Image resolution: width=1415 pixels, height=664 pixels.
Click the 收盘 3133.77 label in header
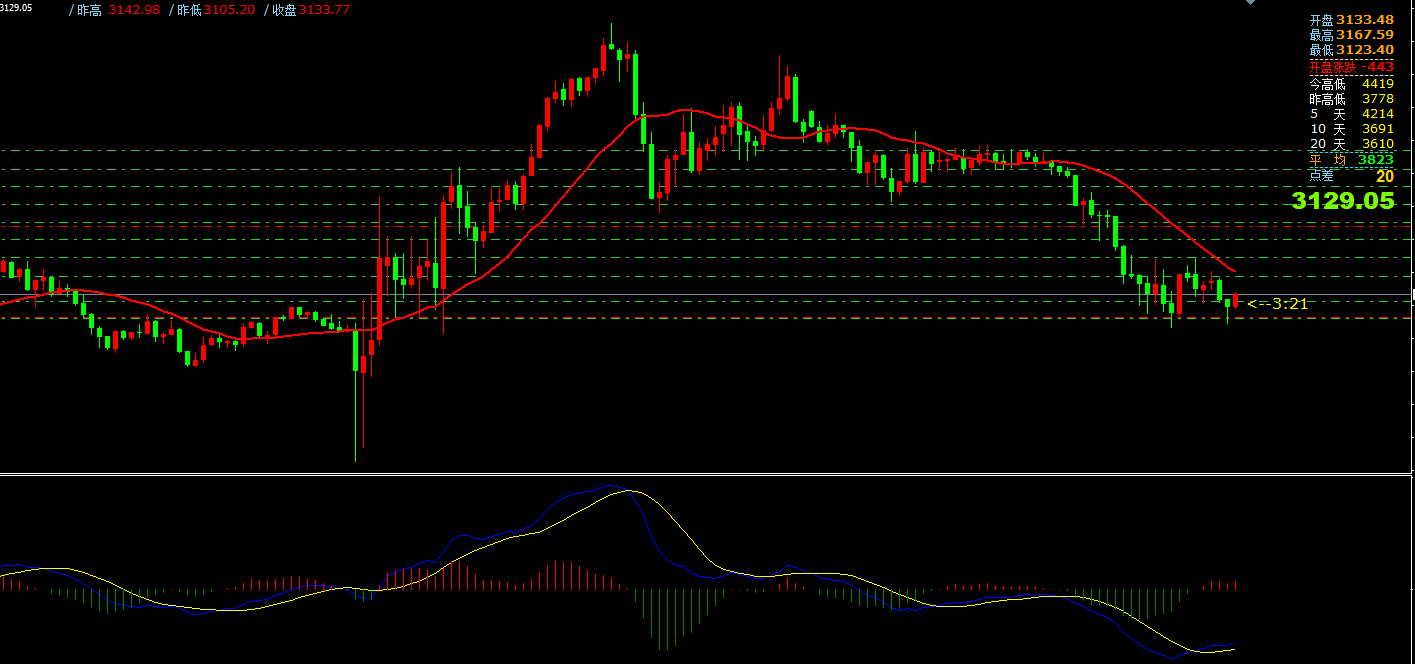point(307,10)
